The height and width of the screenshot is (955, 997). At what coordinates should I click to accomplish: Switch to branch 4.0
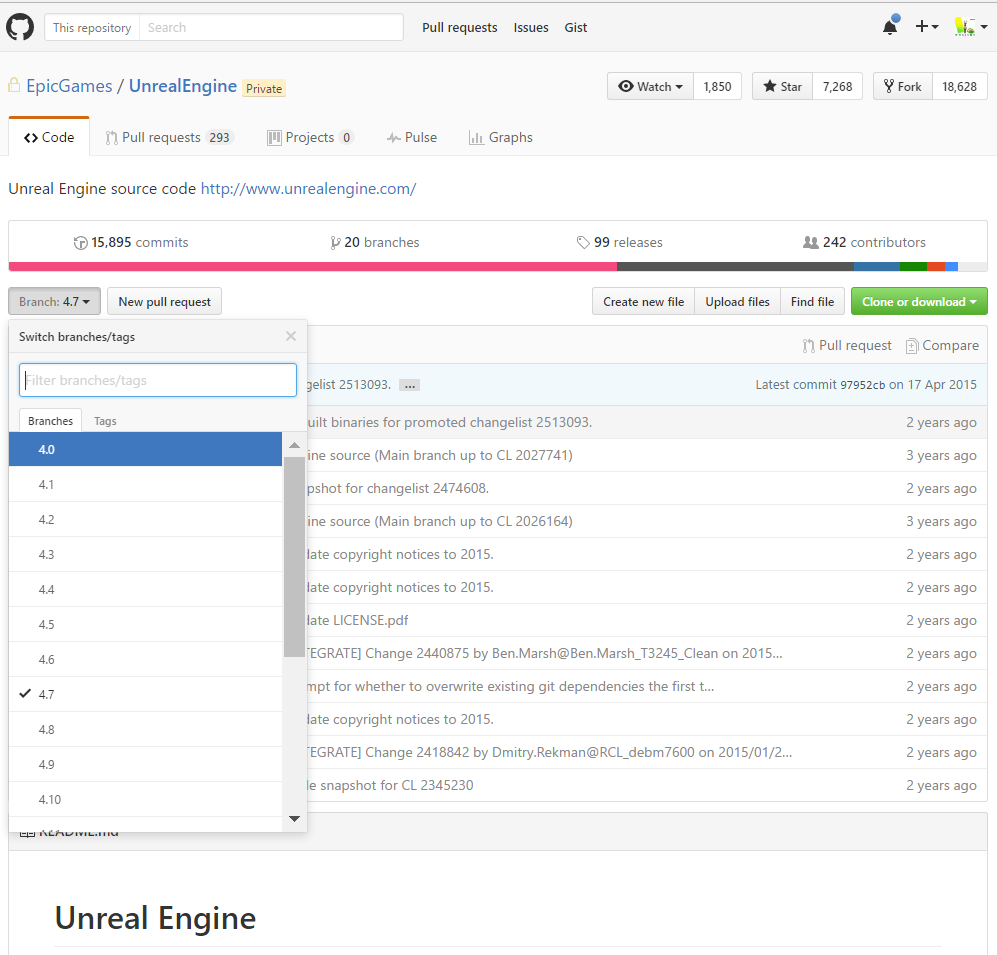pyautogui.click(x=146, y=450)
